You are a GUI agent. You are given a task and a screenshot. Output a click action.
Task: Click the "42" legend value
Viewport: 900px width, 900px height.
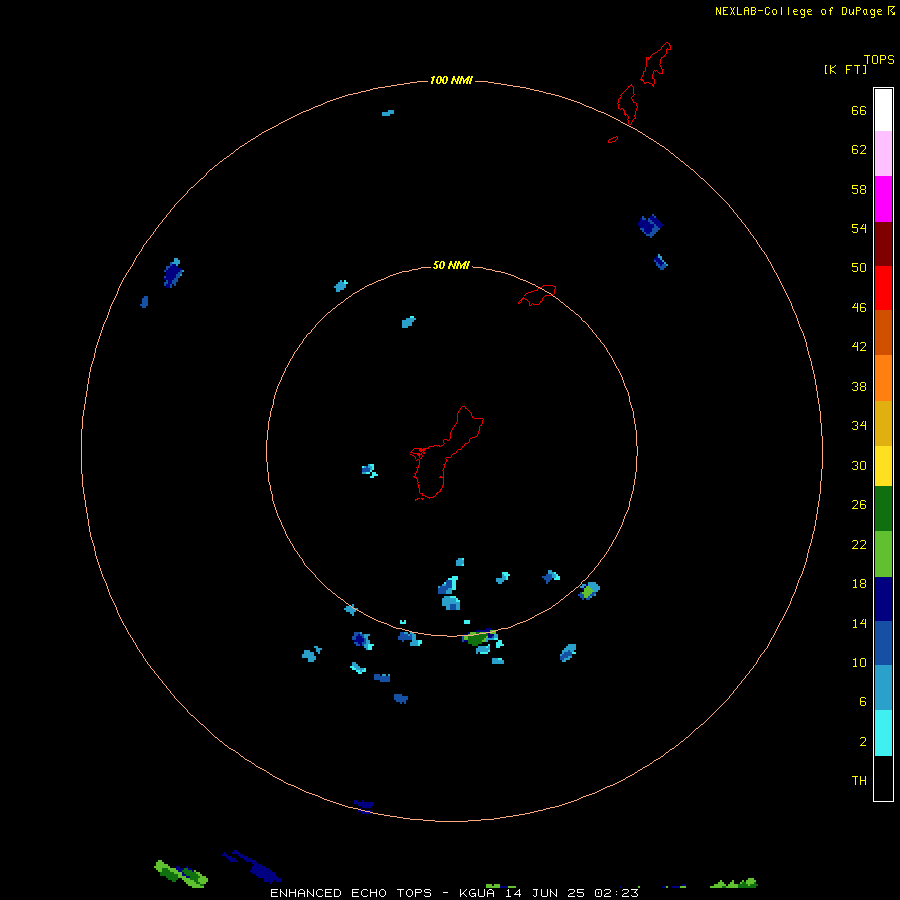pyautogui.click(x=859, y=347)
